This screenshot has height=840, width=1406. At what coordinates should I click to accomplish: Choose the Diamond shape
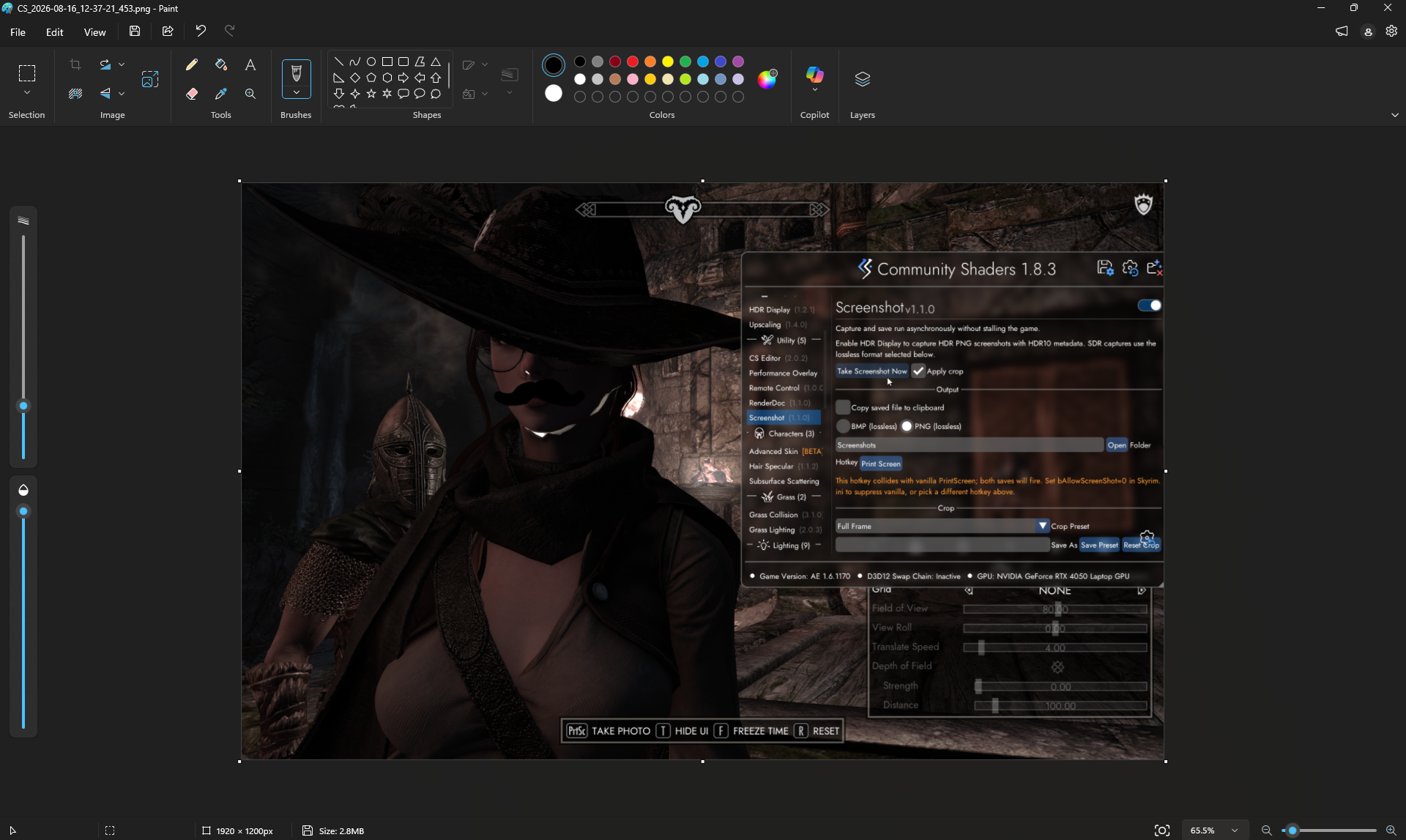pyautogui.click(x=355, y=78)
